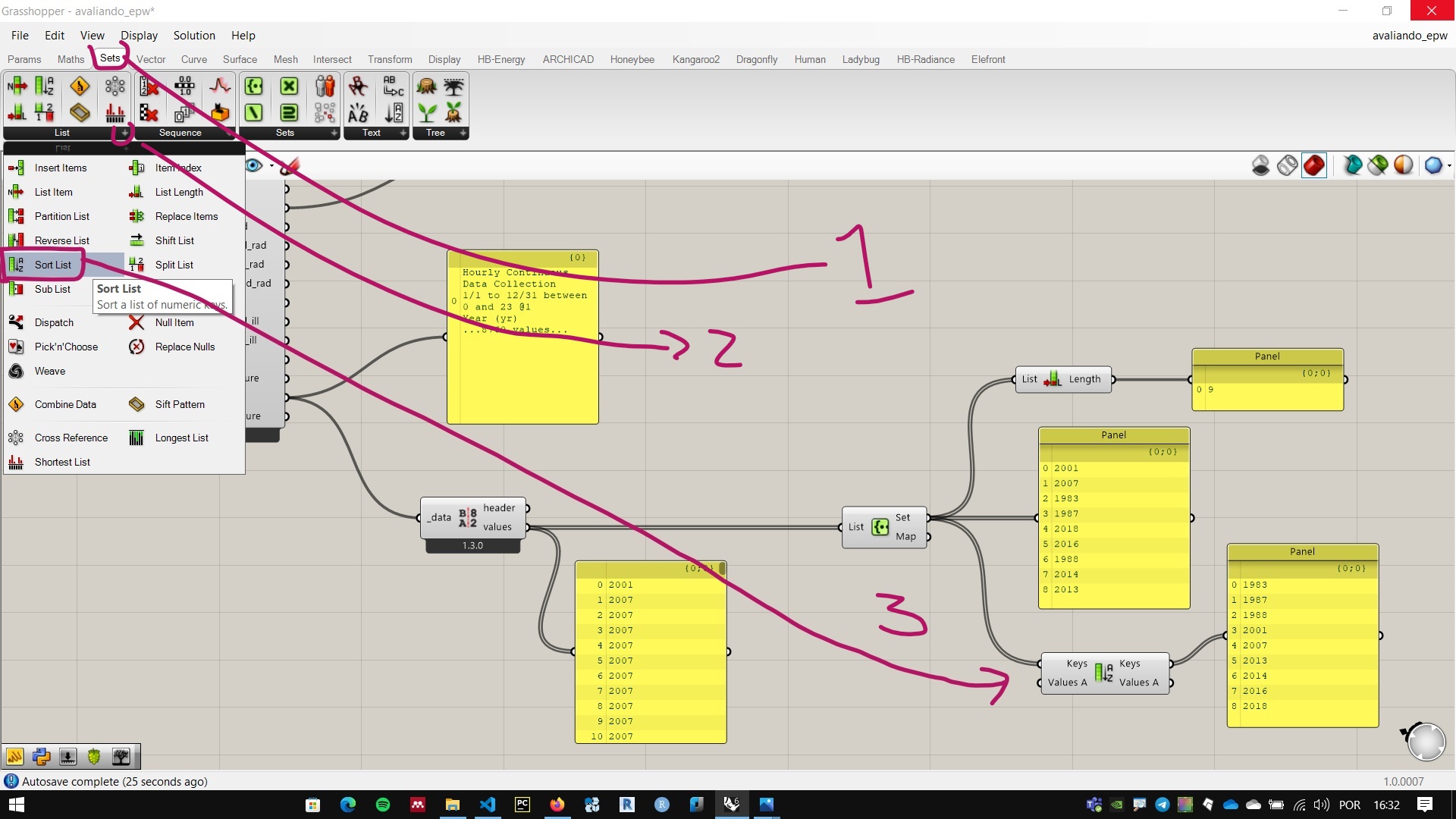
Task: Select the Split List tool
Action: [174, 264]
